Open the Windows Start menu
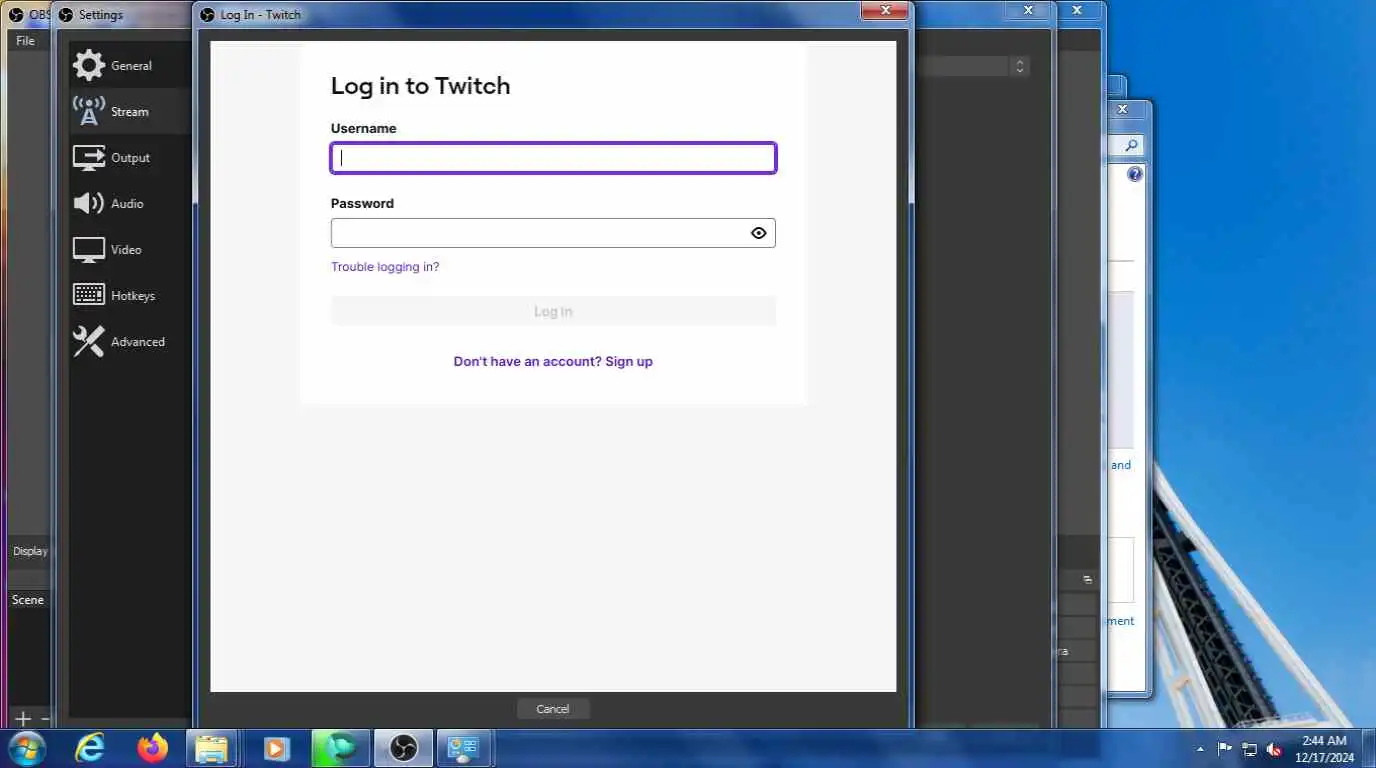This screenshot has width=1376, height=768. pos(26,748)
